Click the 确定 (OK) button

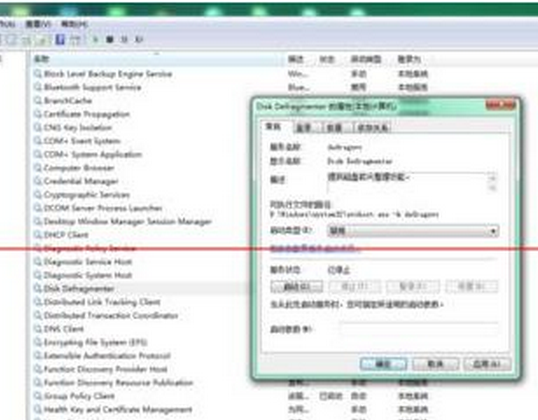pos(383,364)
